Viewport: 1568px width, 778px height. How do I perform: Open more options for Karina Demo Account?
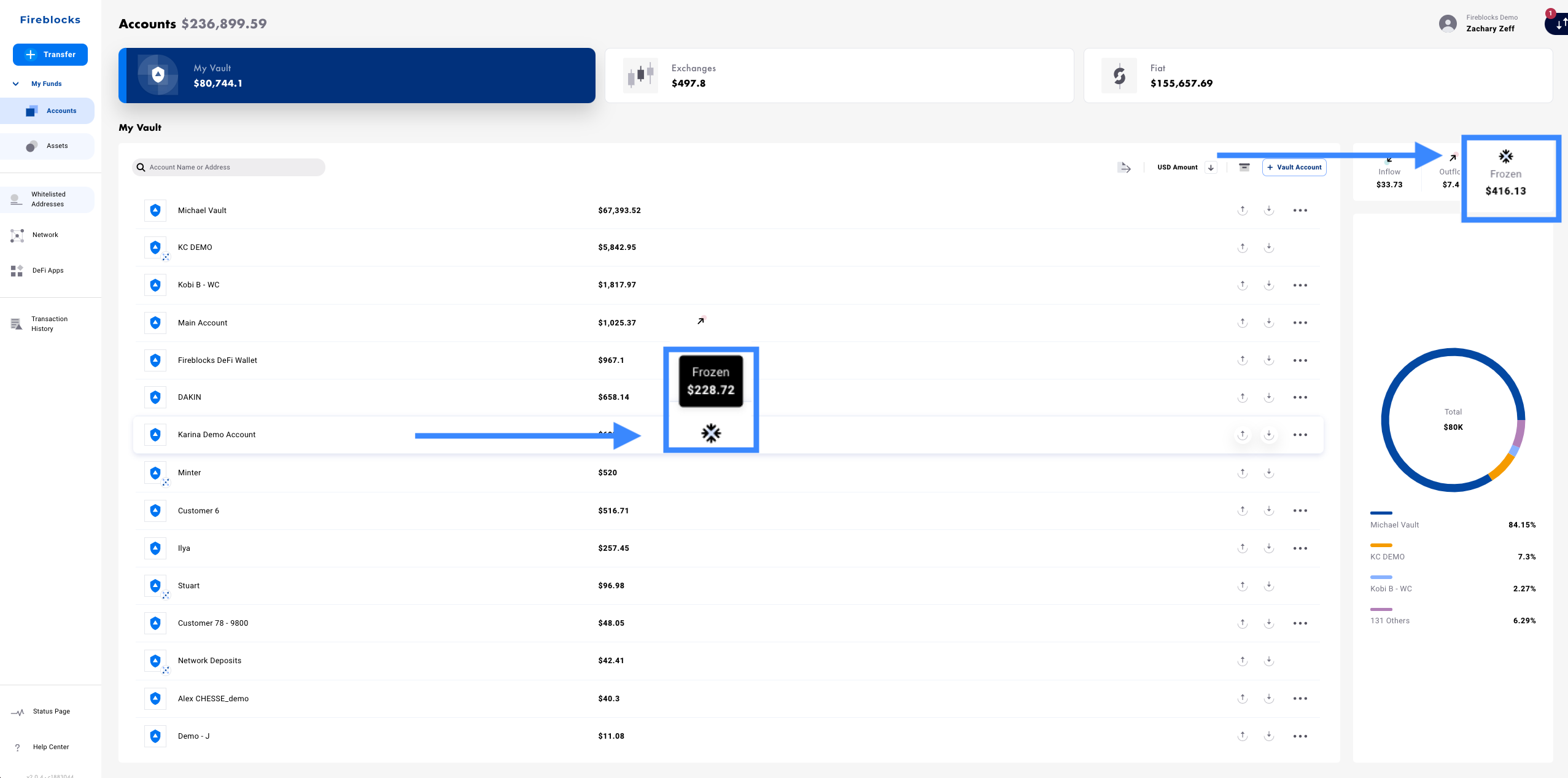tap(1300, 435)
